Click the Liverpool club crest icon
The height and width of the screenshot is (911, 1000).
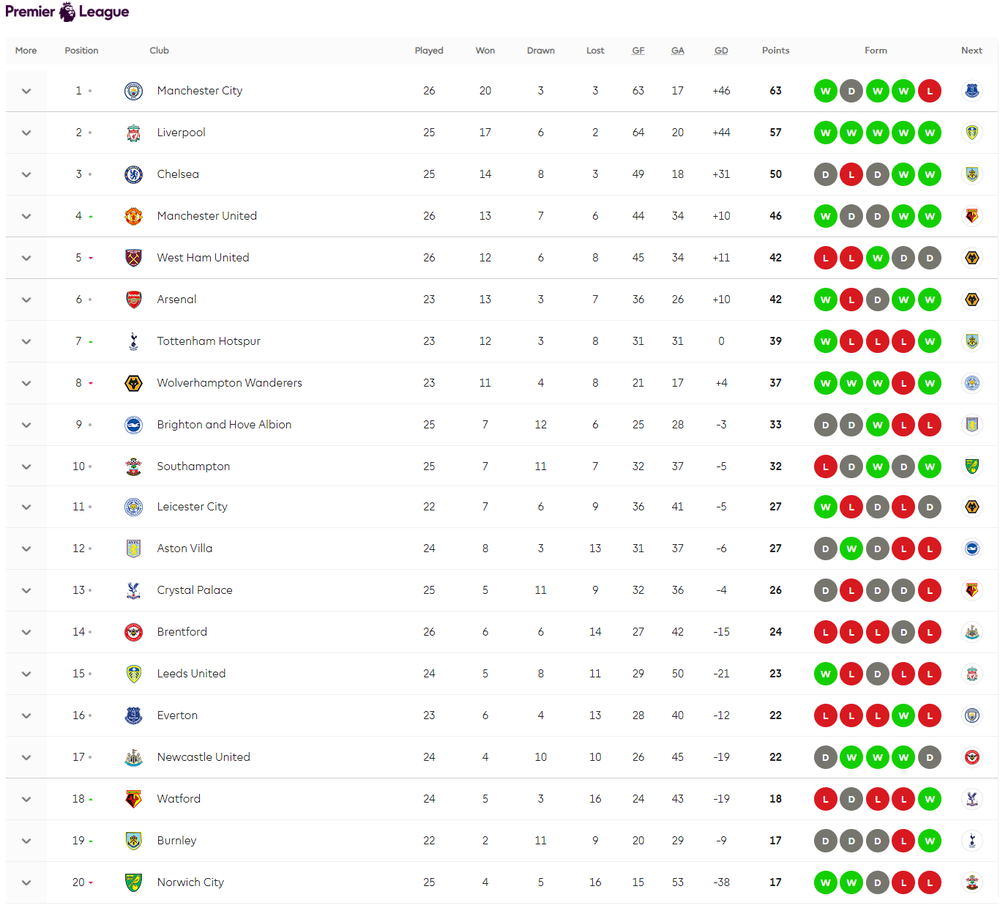(x=133, y=133)
